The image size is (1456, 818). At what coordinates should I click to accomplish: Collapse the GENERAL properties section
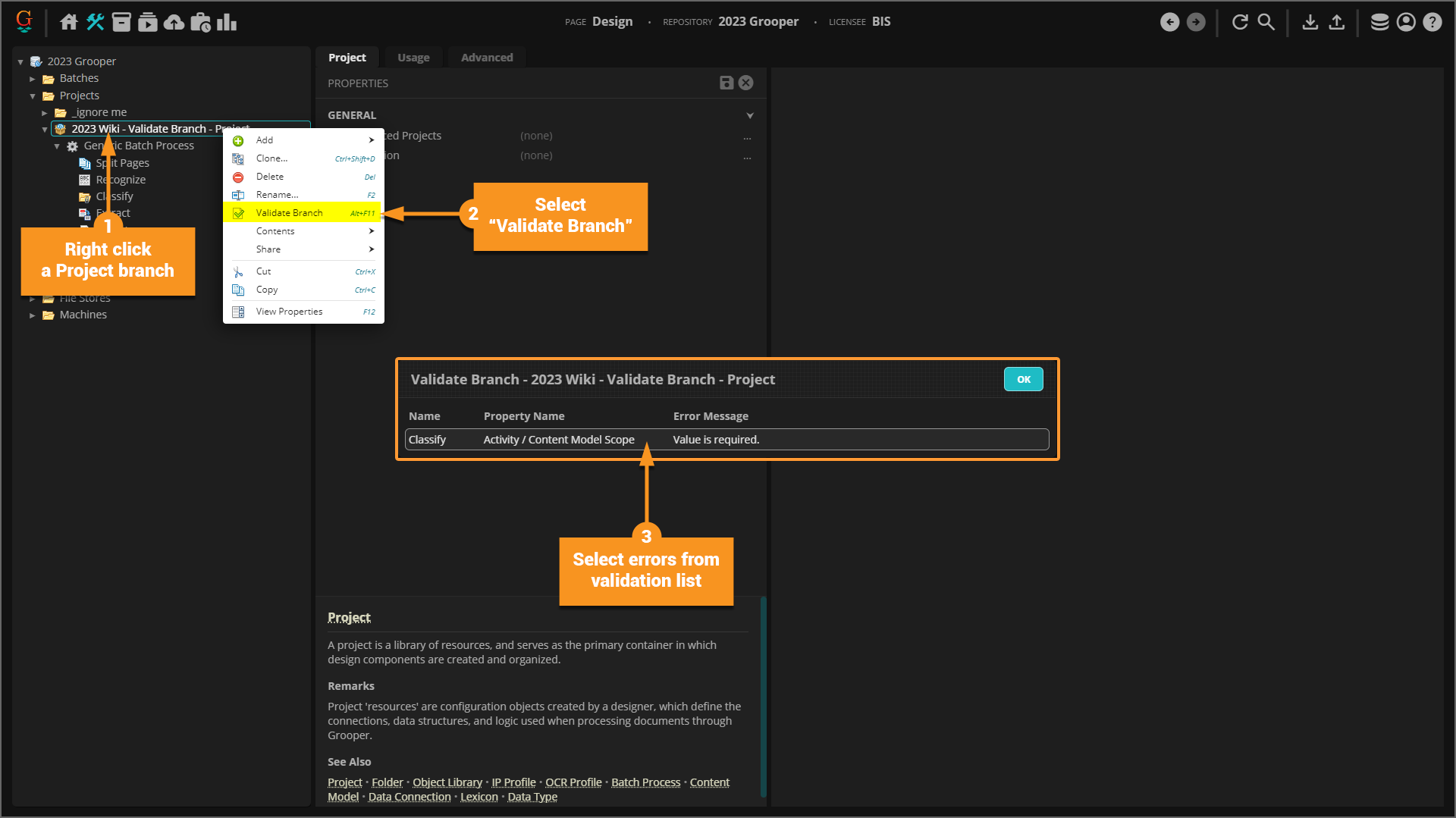(750, 116)
